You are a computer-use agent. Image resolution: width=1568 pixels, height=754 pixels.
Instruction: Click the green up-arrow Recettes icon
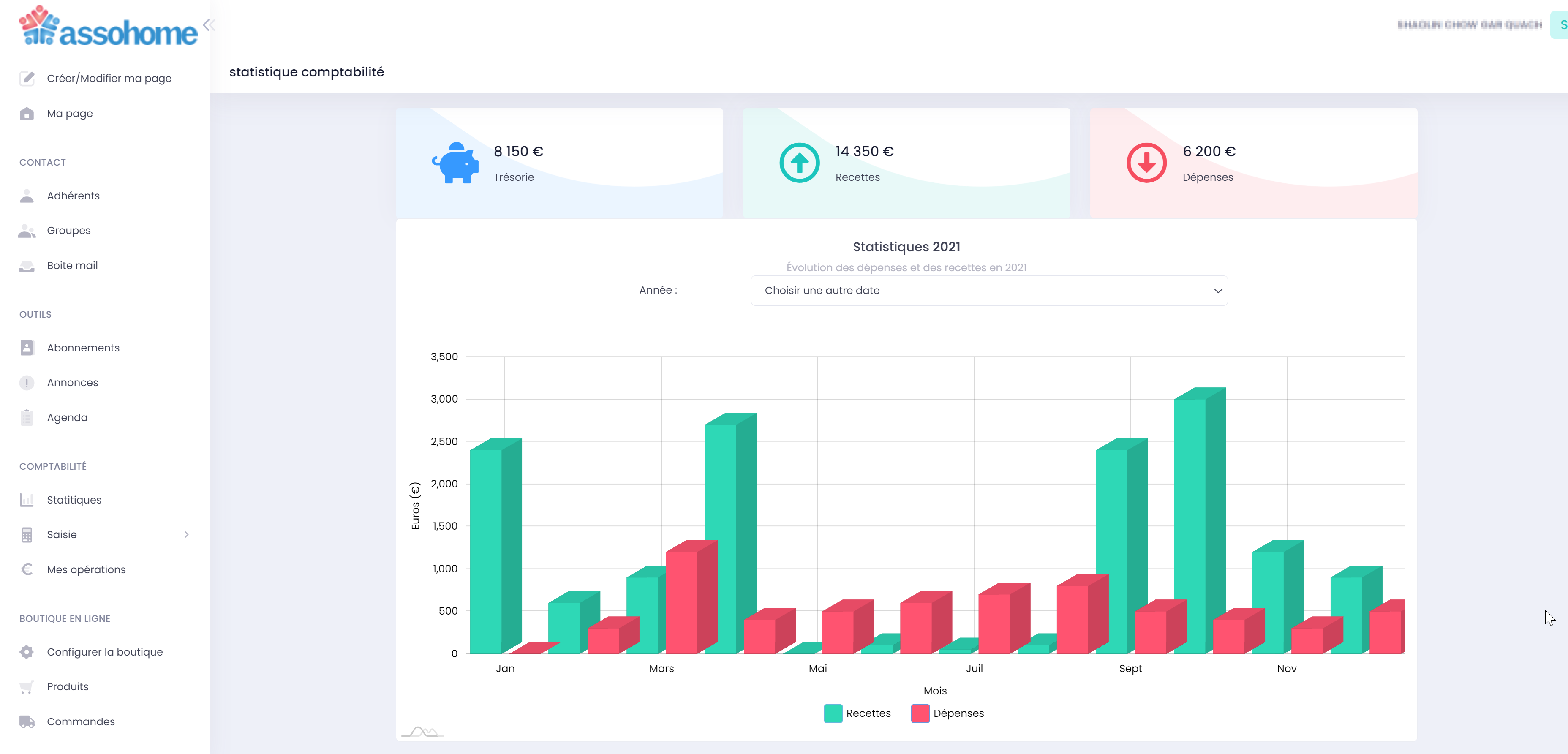click(x=799, y=163)
